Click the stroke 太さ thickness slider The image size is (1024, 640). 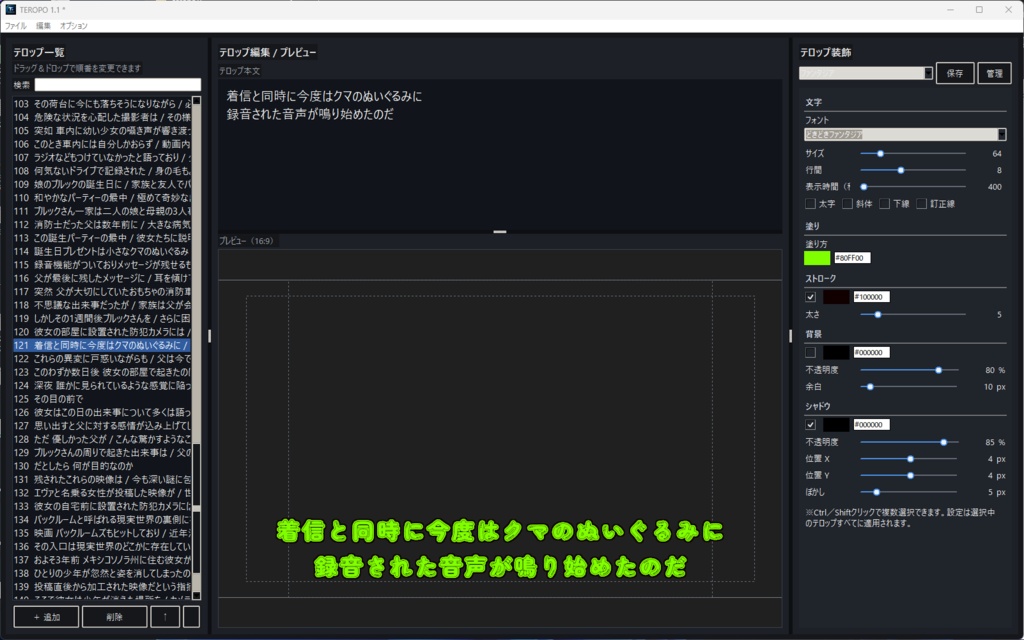coord(913,315)
